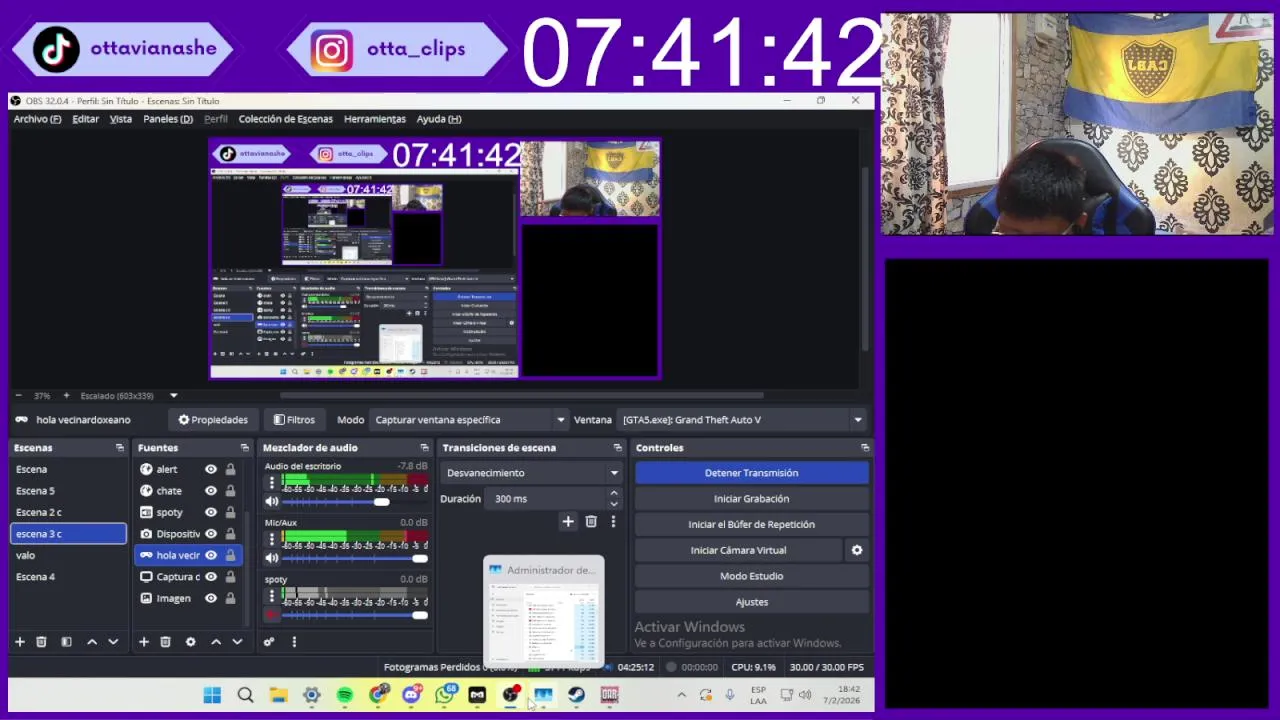Open preview scaling dropdown arrow

pyautogui.click(x=173, y=396)
